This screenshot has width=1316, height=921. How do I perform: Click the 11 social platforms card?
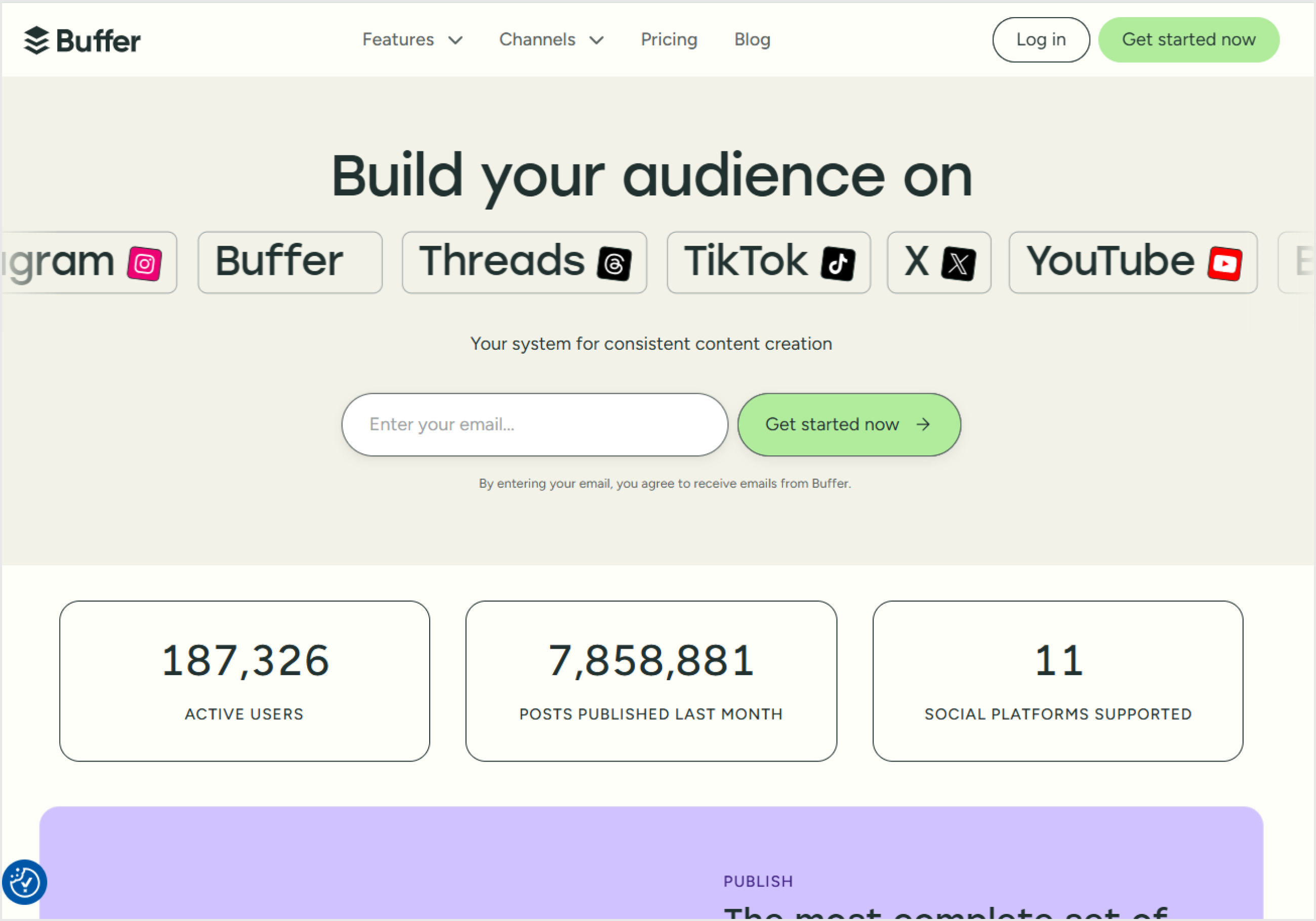coord(1058,681)
